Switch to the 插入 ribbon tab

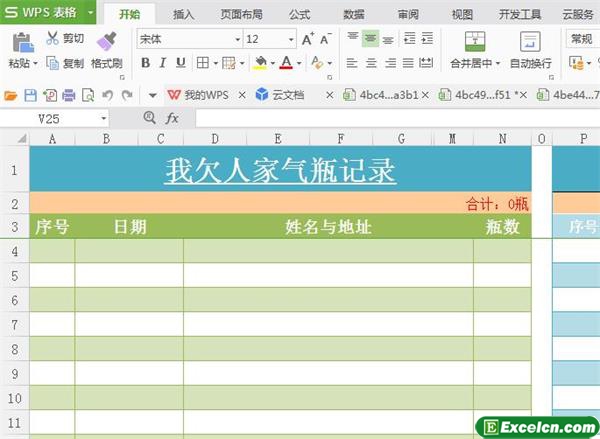pyautogui.click(x=183, y=14)
